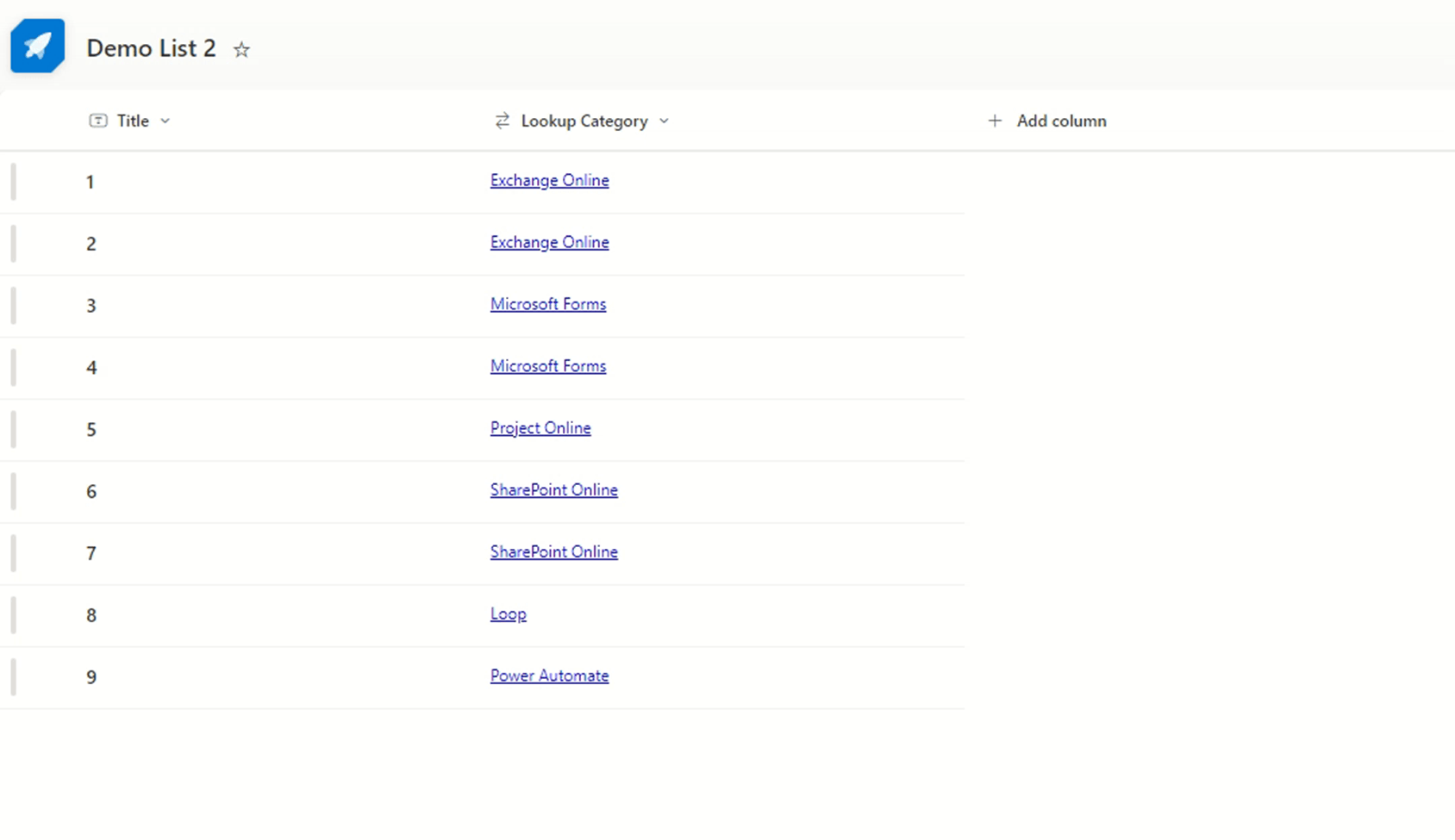Select the item titled 6
Viewport: 1455px width, 840px height.
pos(91,492)
